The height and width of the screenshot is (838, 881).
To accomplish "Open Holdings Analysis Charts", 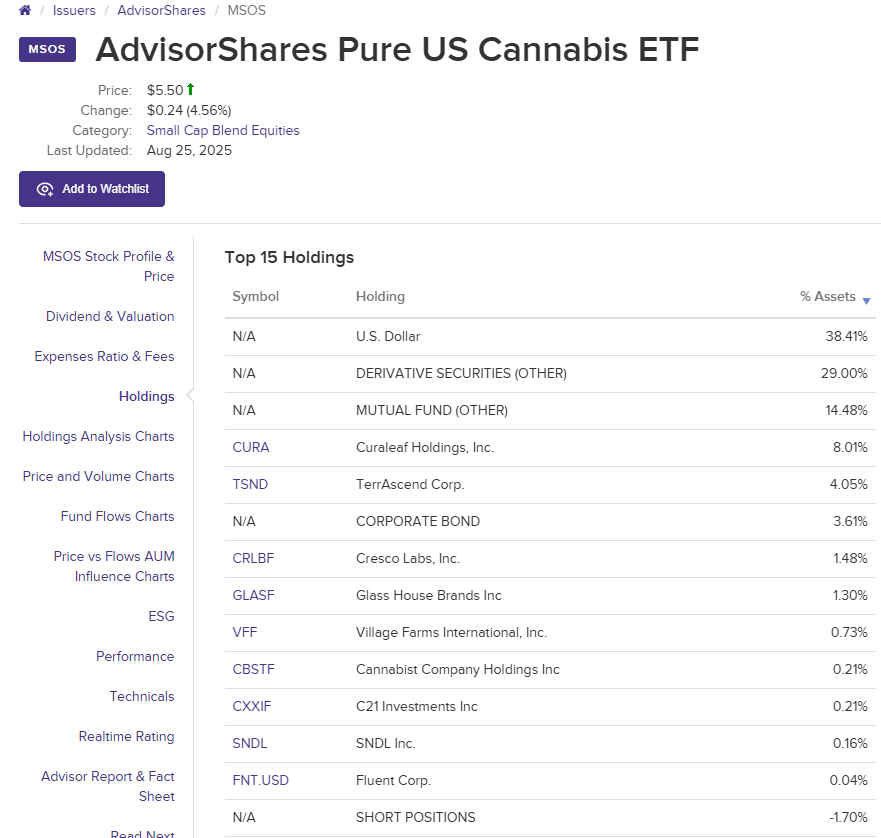I will tap(98, 436).
